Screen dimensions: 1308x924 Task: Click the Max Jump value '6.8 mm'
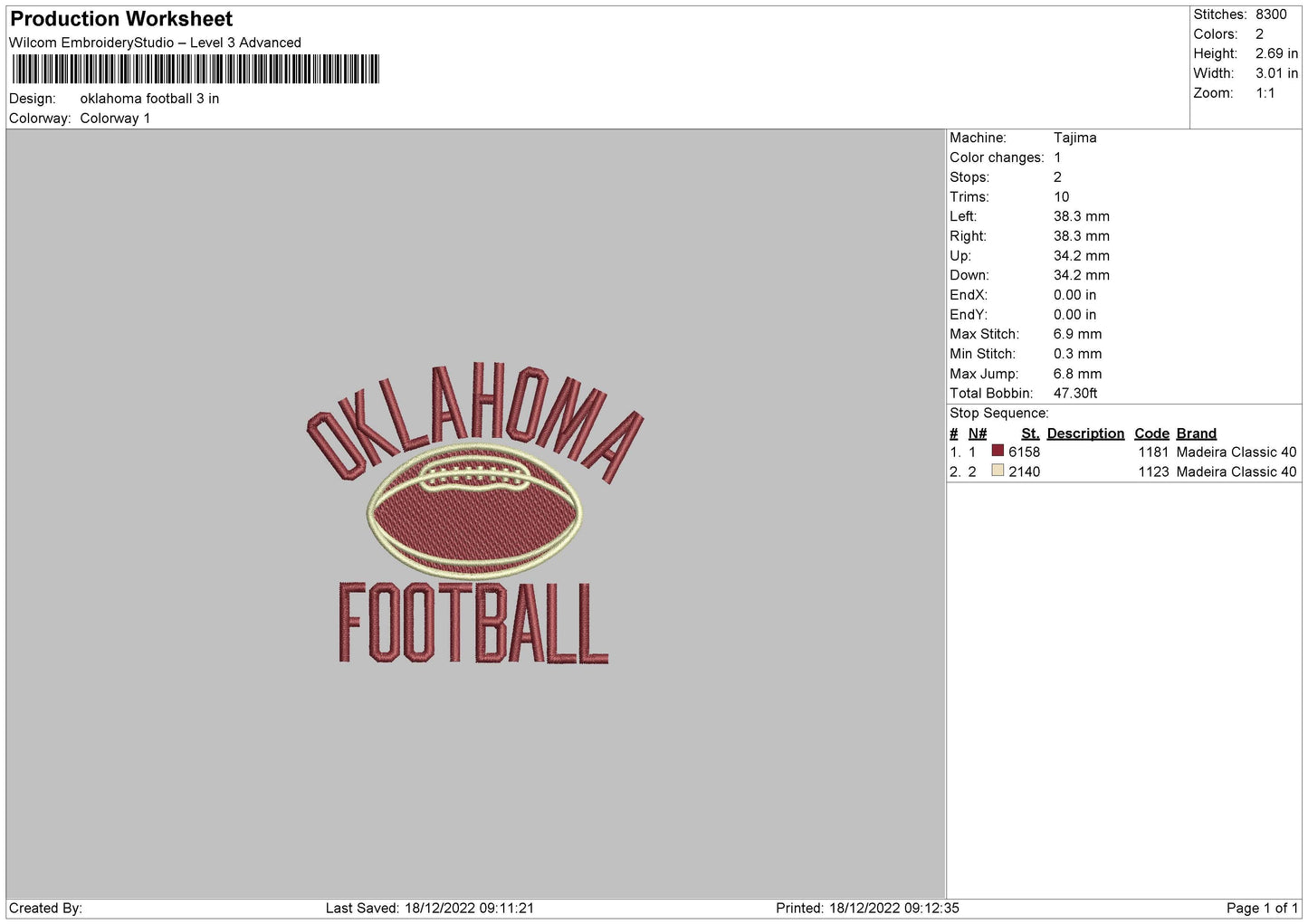tap(1077, 374)
